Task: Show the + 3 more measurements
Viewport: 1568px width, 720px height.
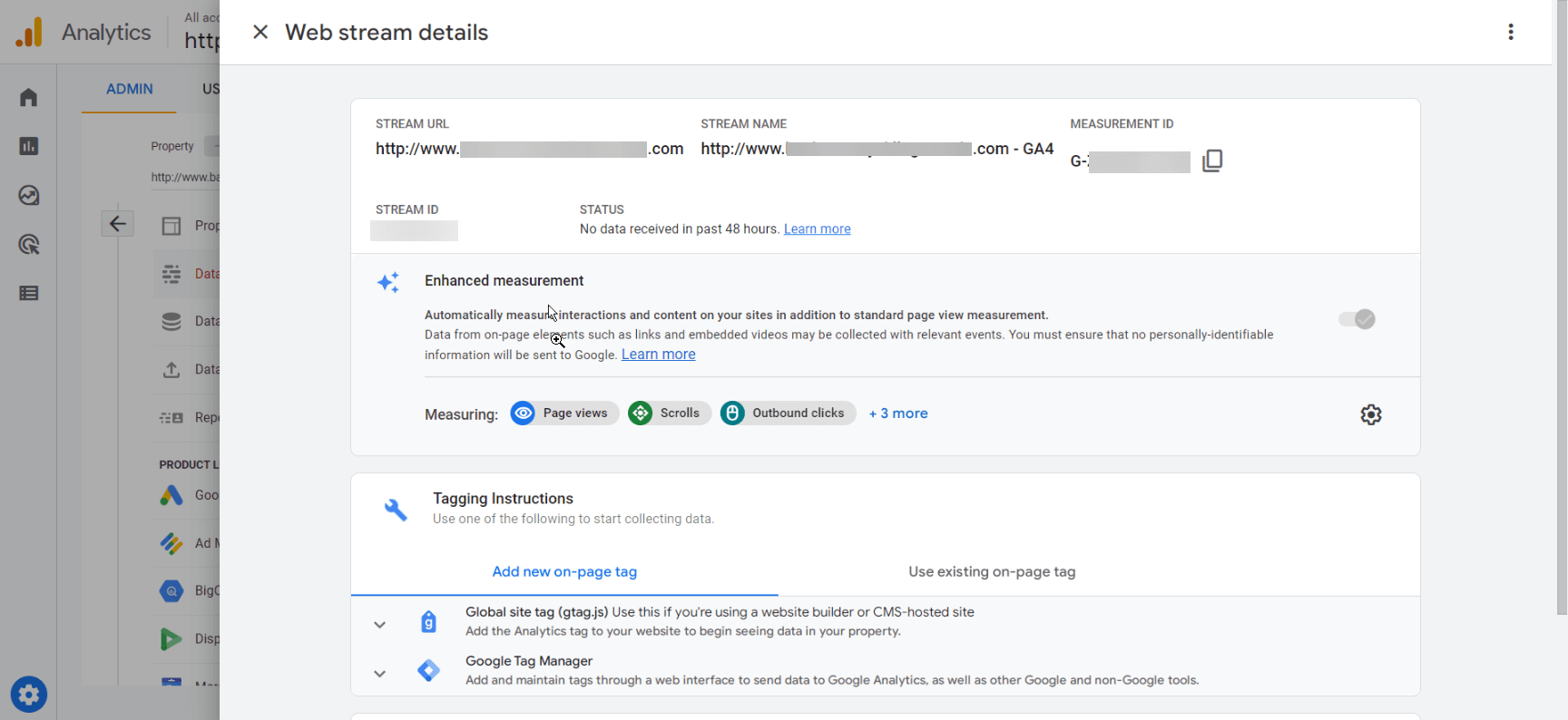Action: point(898,414)
